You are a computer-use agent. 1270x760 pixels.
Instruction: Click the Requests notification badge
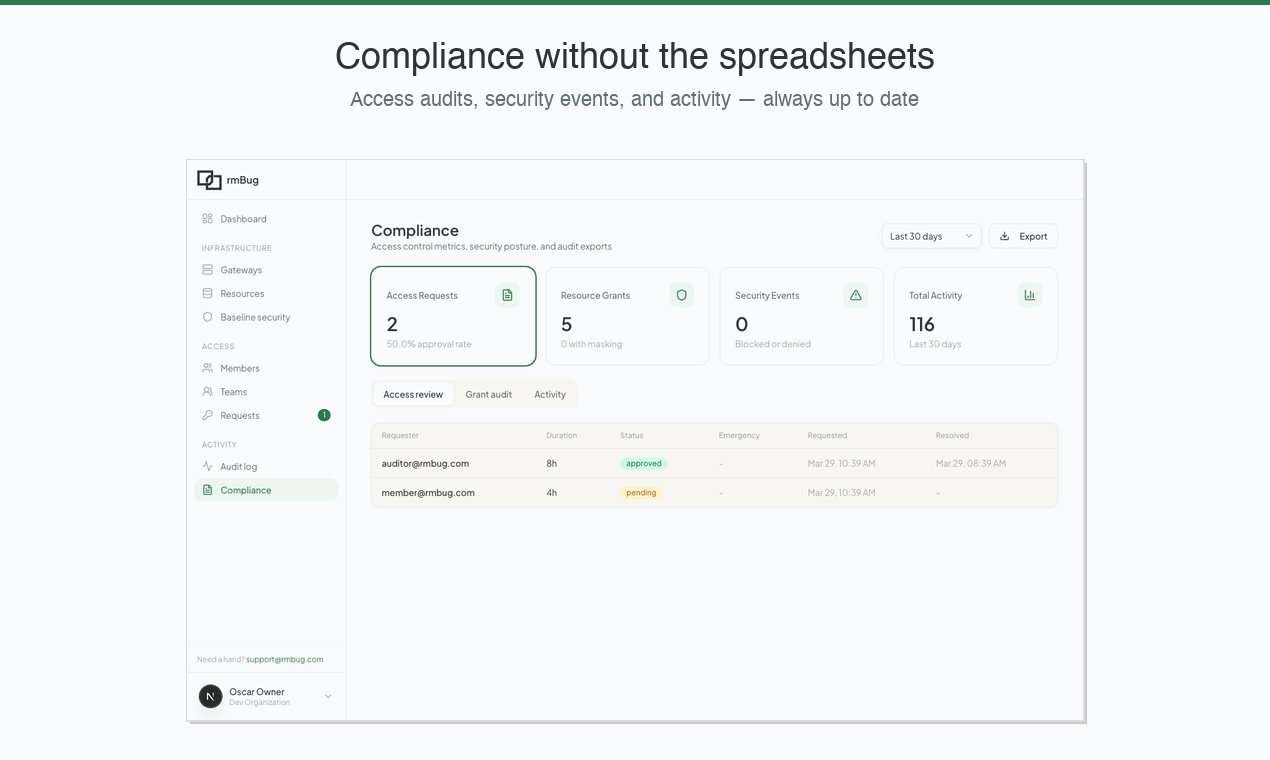[x=324, y=415]
